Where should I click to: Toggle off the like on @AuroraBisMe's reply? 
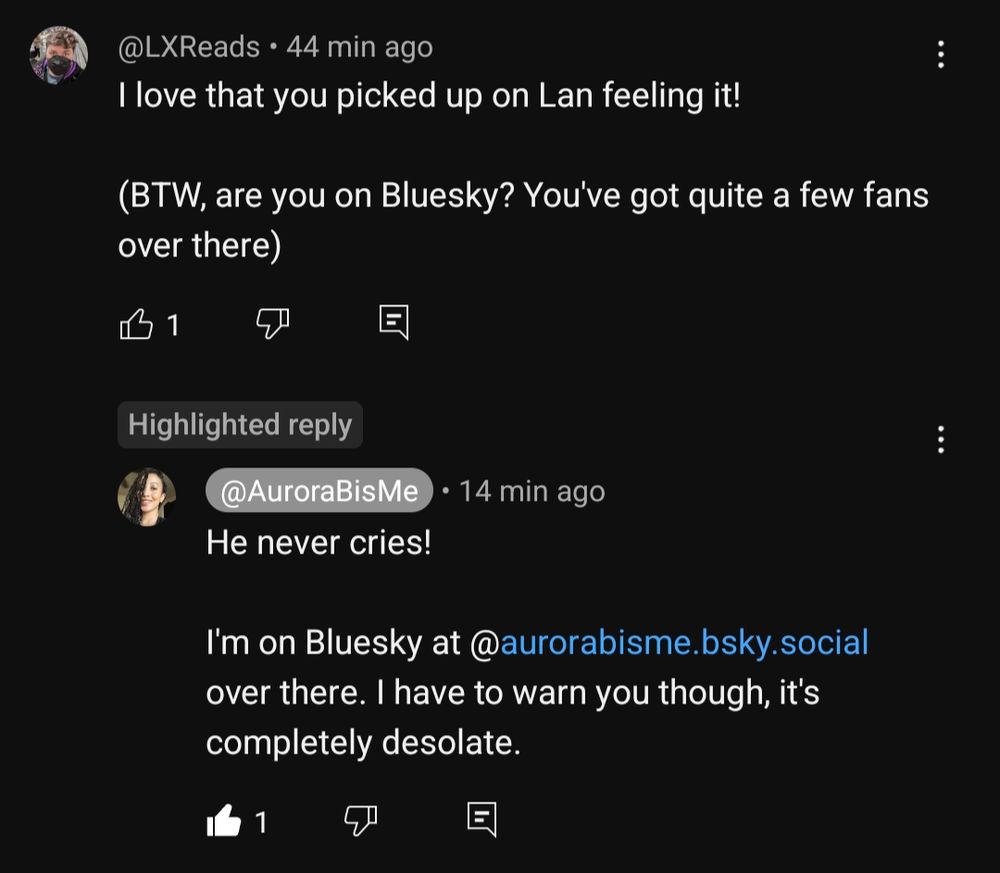222,821
